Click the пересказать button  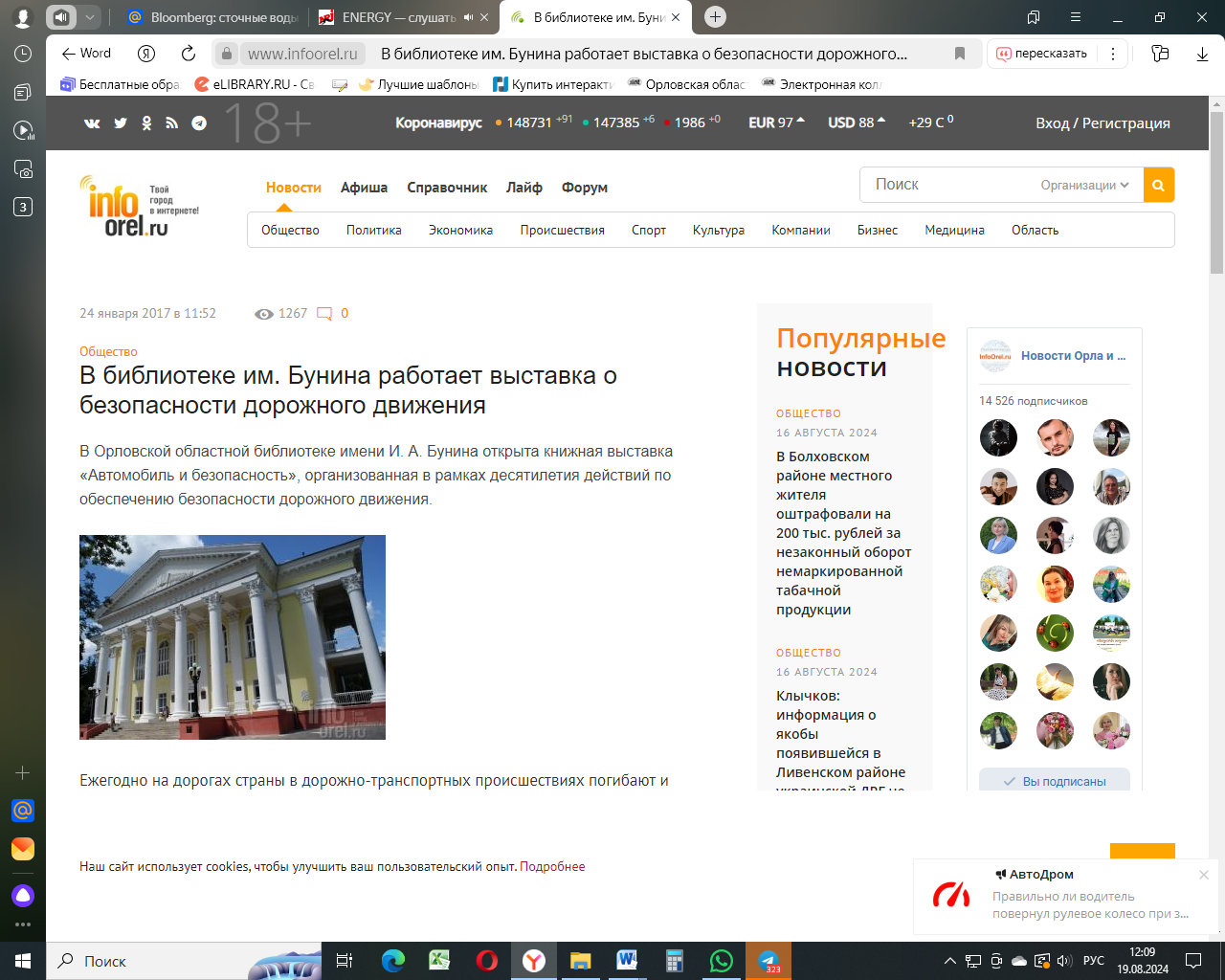click(1041, 54)
